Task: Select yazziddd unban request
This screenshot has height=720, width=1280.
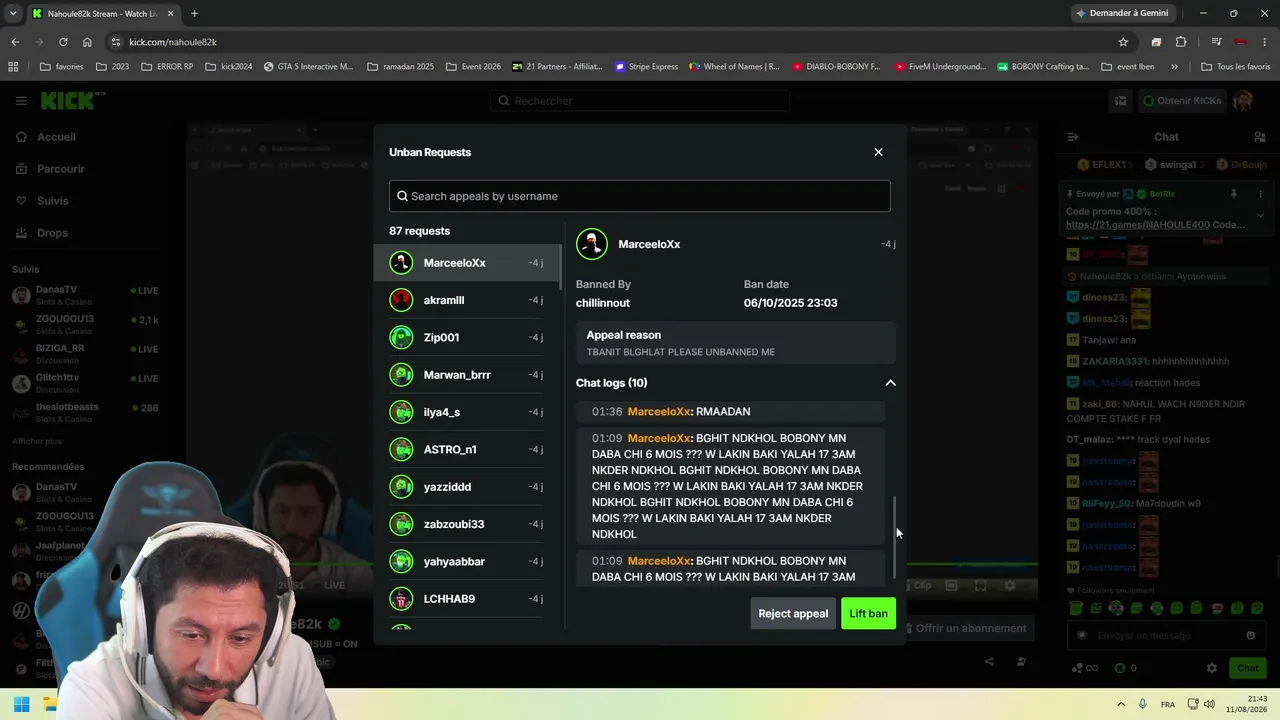Action: 467,487
